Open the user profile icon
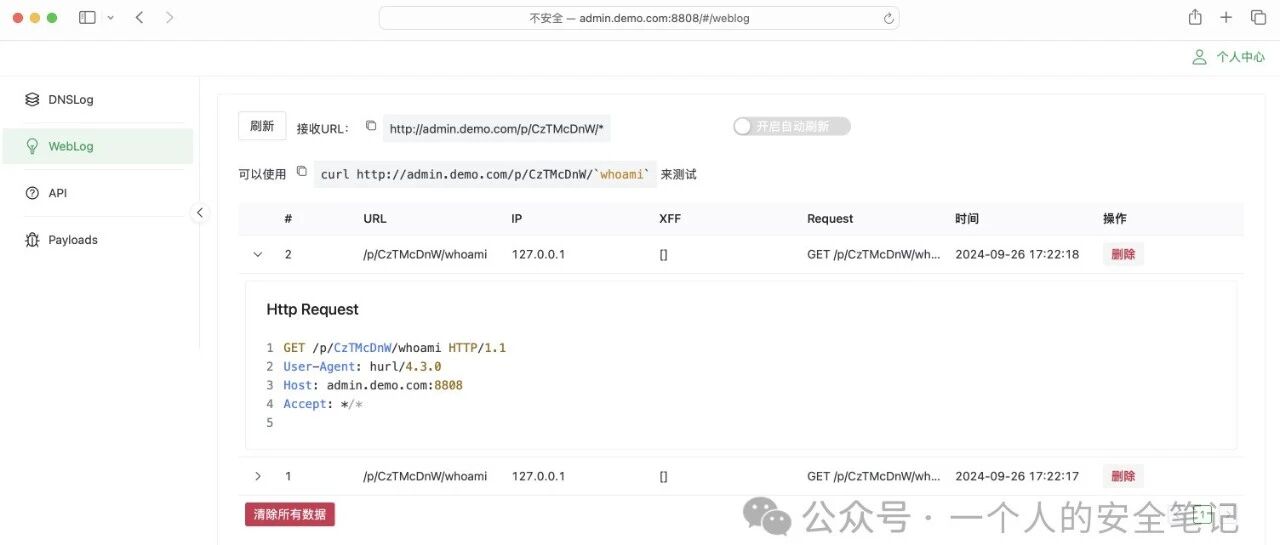Screen dimensions: 1280x545 coord(1199,57)
